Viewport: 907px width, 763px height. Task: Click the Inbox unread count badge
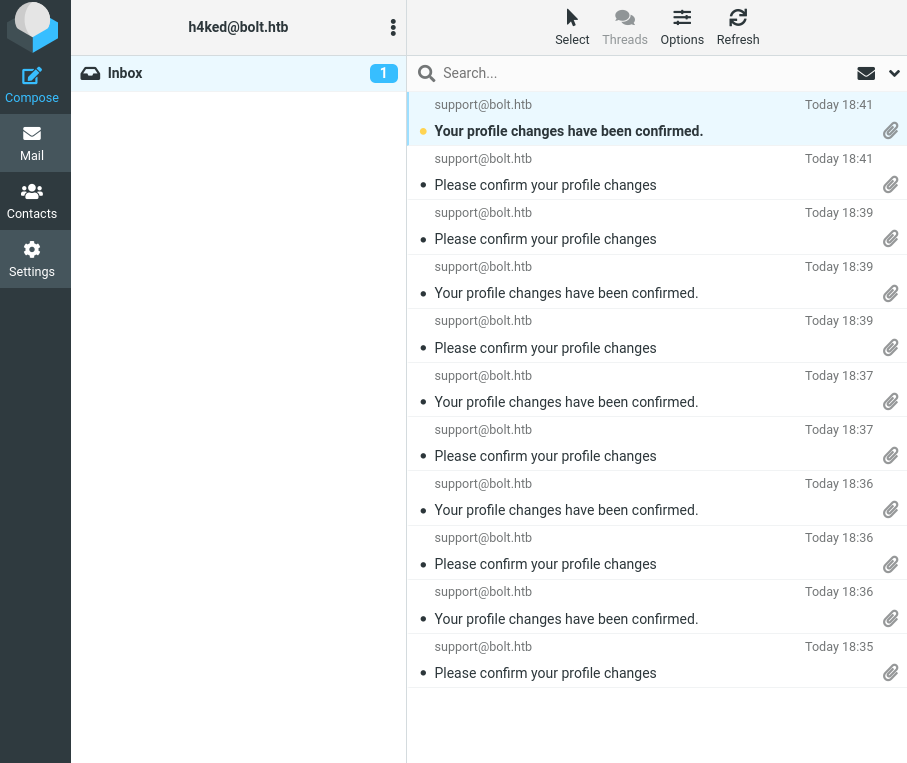(x=383, y=73)
